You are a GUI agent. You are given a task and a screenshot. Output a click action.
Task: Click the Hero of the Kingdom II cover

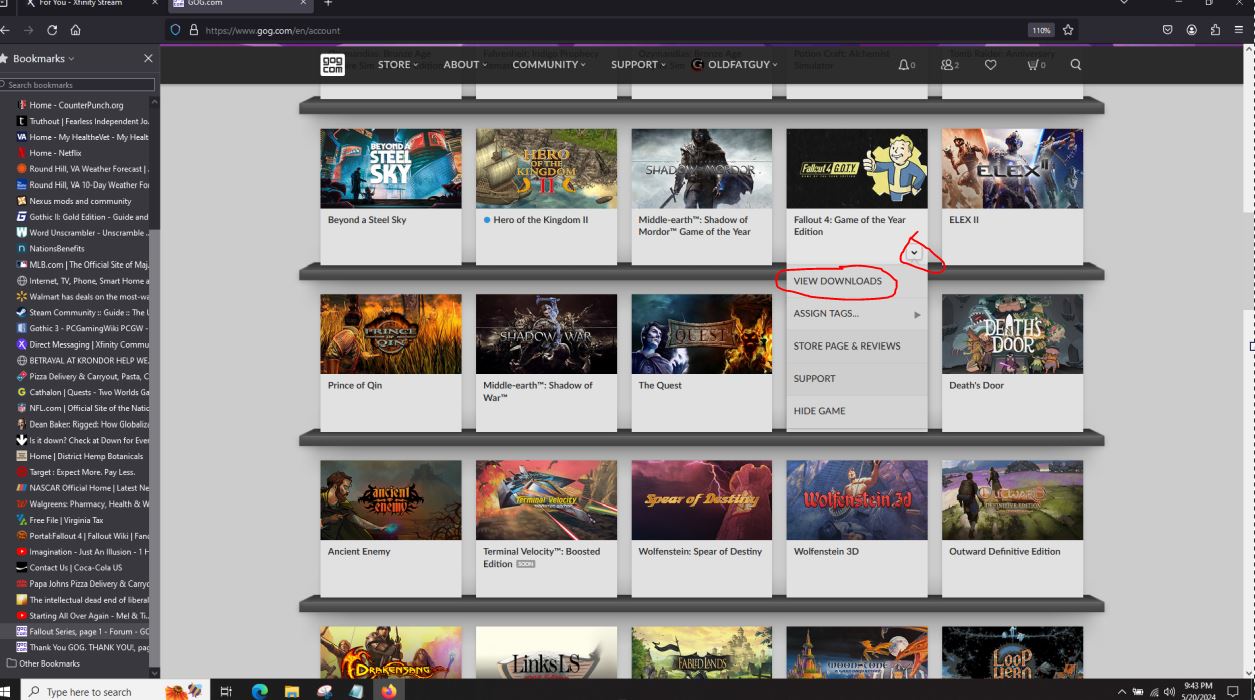(x=546, y=168)
